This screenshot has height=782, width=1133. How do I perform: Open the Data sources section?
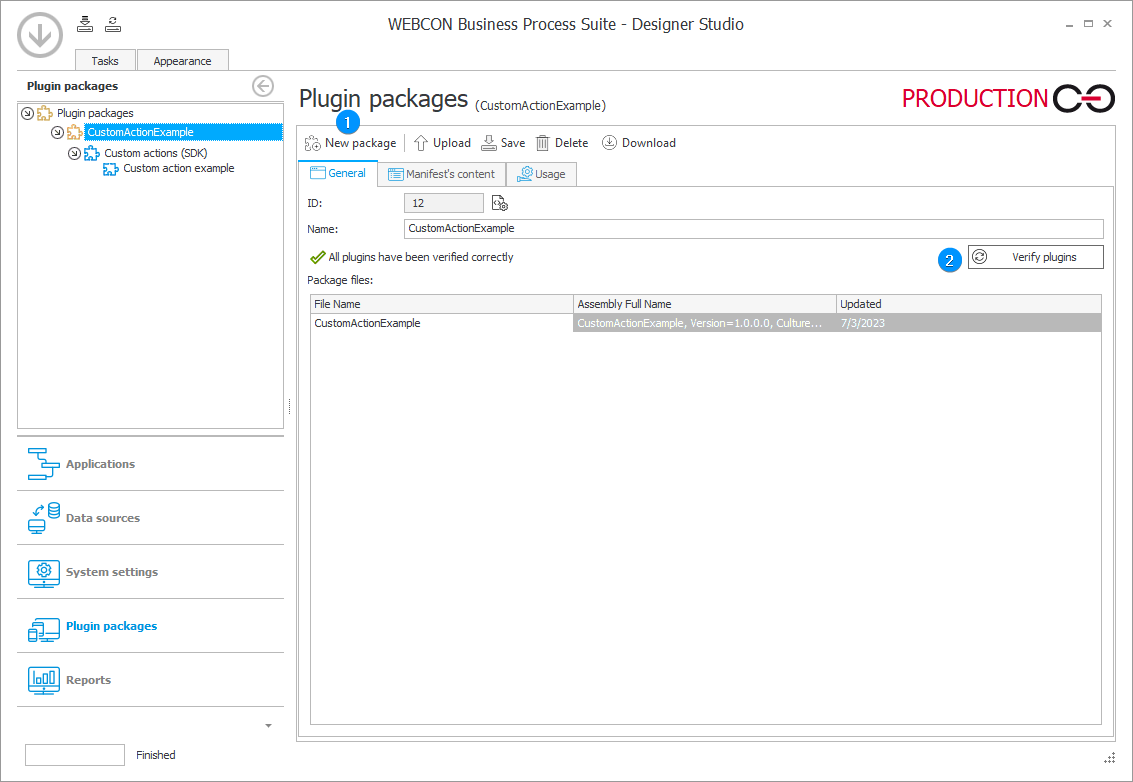[x=150, y=518]
